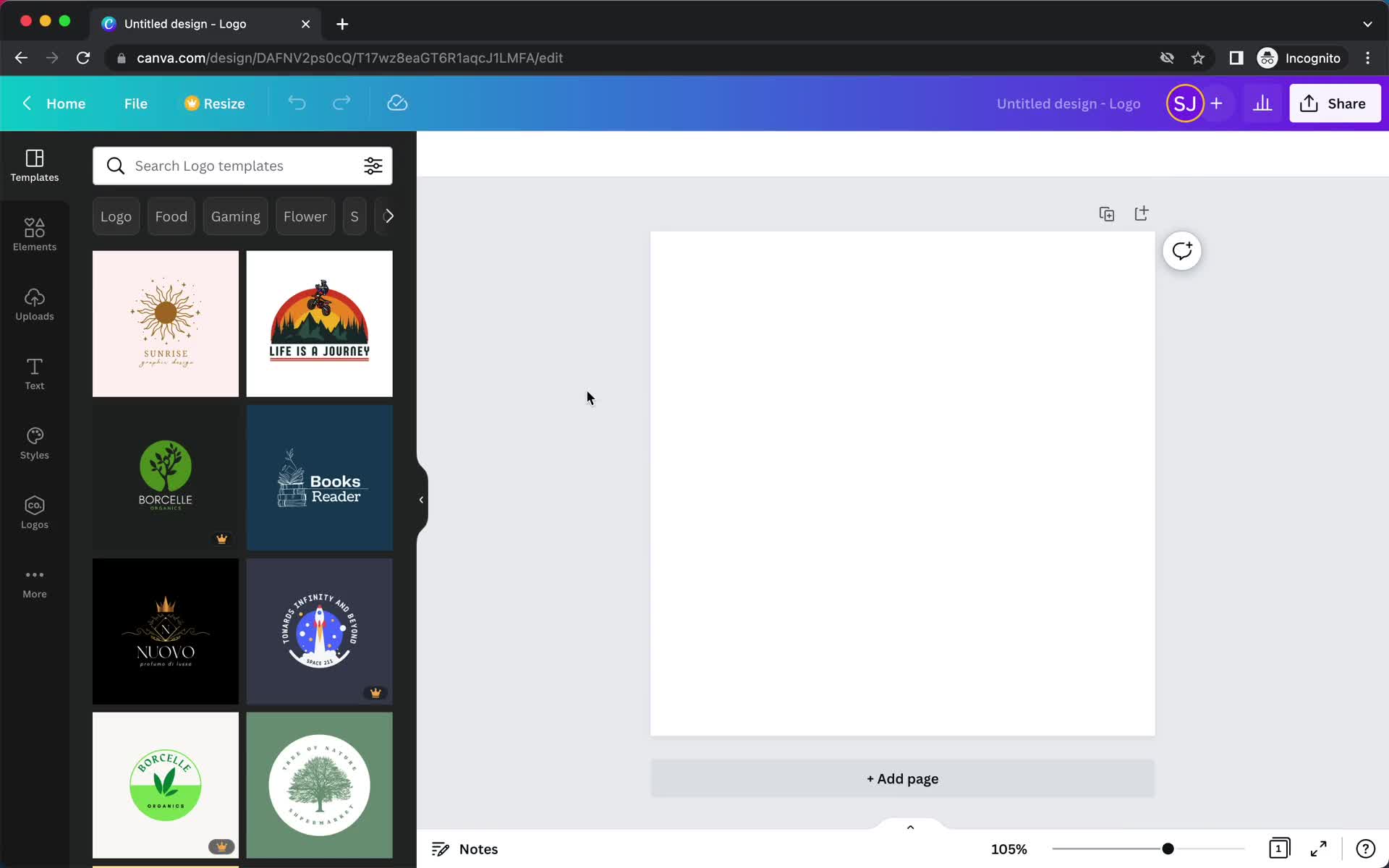Viewport: 1389px width, 868px height.
Task: Click the Share button
Action: (x=1335, y=103)
